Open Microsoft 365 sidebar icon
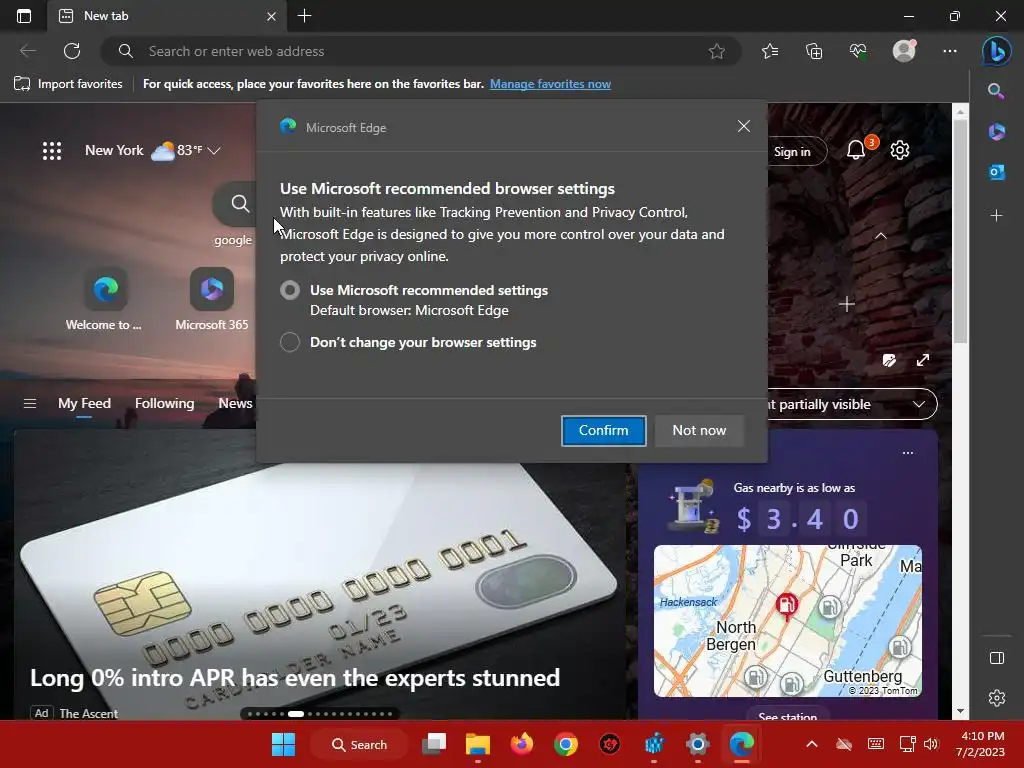 (997, 131)
